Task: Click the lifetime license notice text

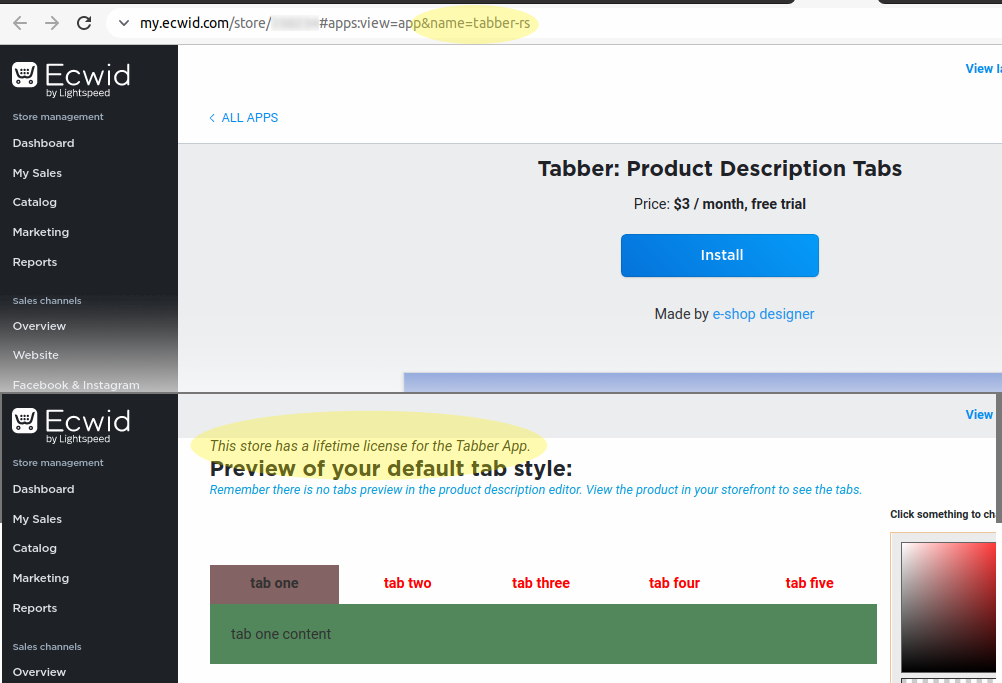Action: [x=370, y=446]
